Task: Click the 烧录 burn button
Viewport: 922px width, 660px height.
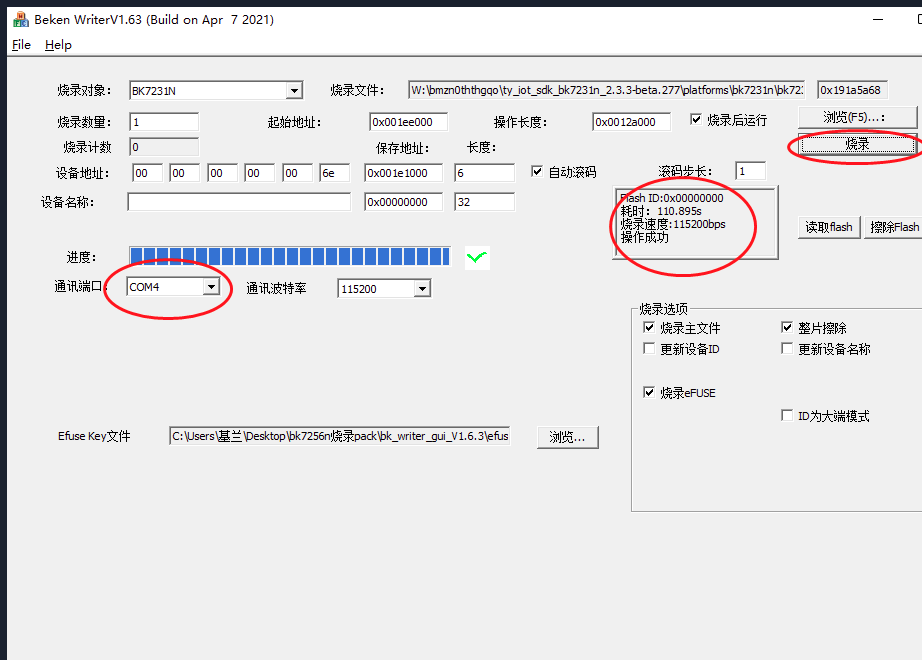Action: click(857, 144)
